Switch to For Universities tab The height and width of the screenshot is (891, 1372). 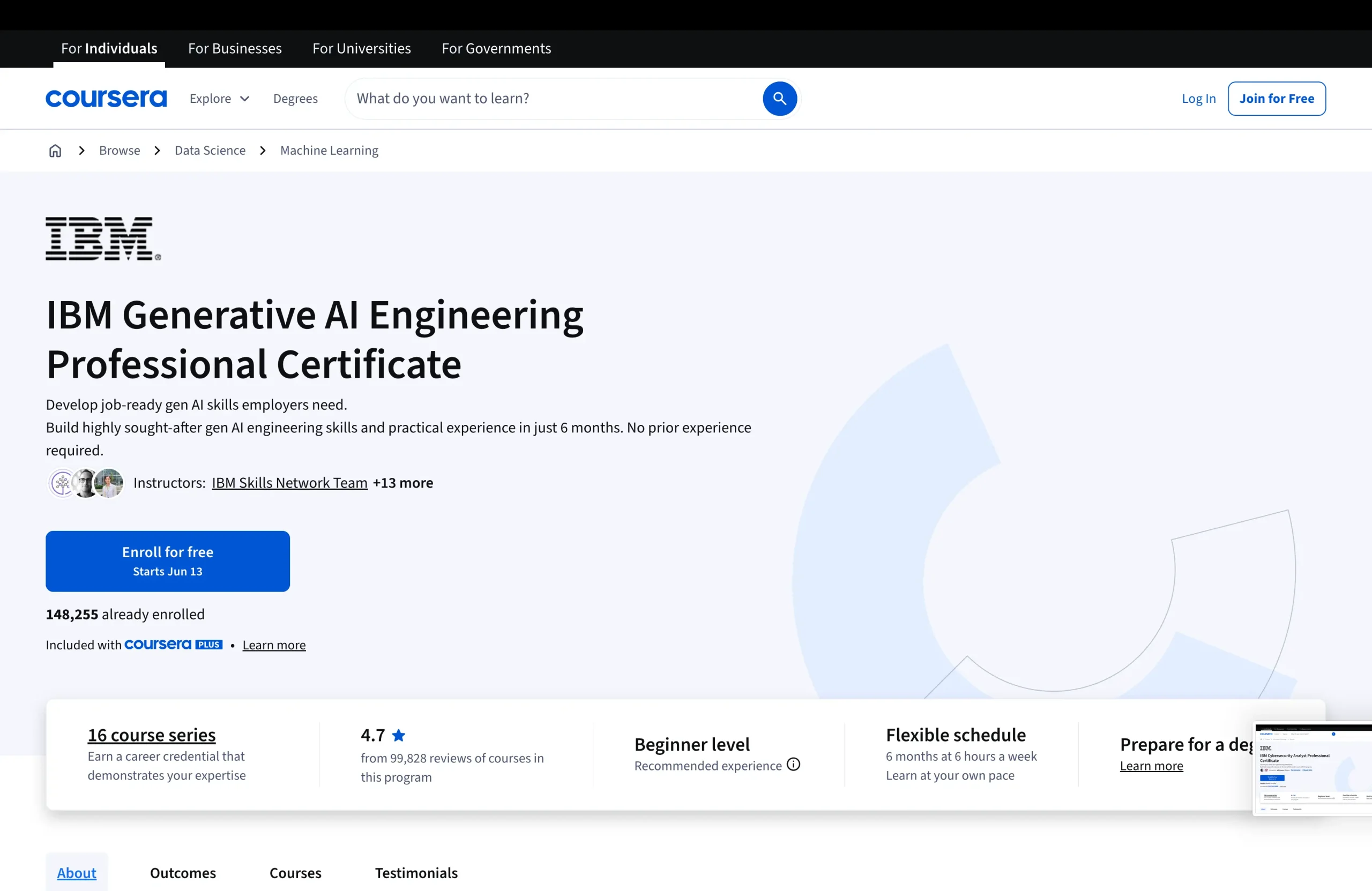[361, 48]
